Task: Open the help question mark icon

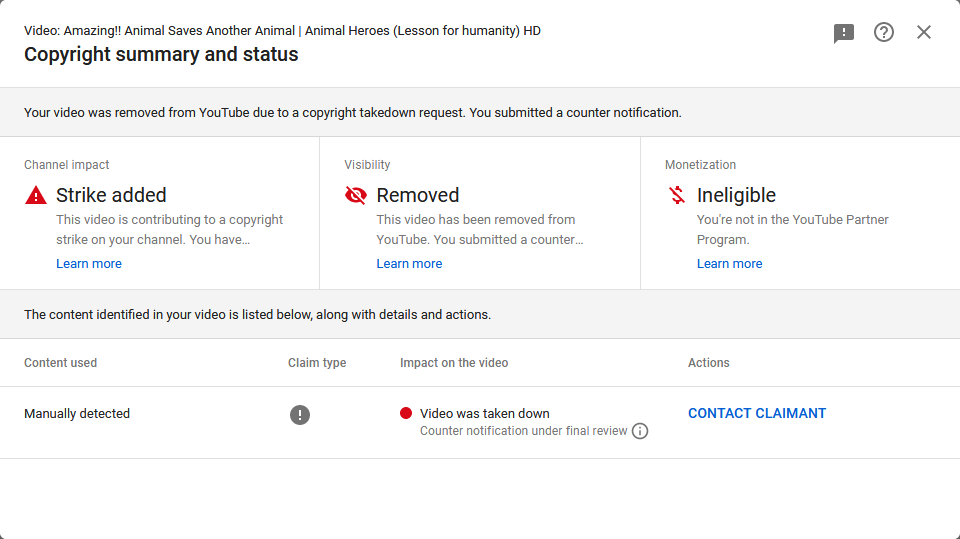Action: (883, 32)
